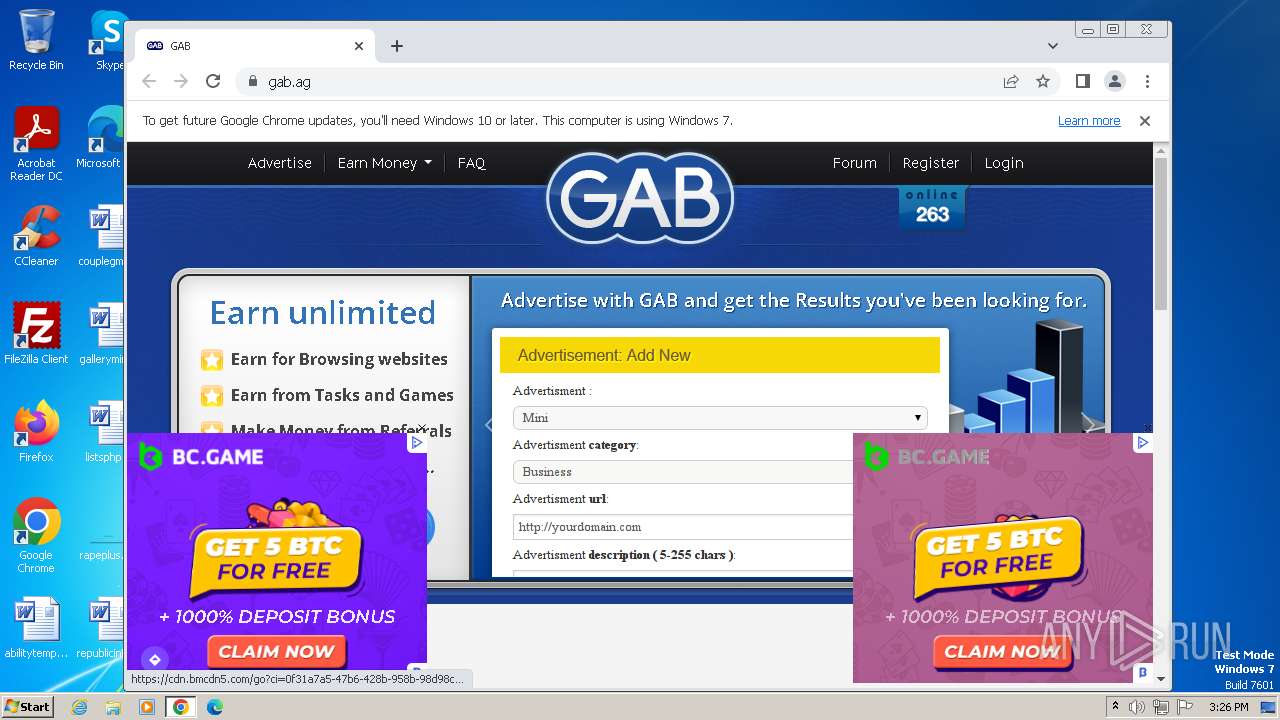The image size is (1280, 720).
Task: Reload the gab.ag page
Action: click(x=213, y=81)
